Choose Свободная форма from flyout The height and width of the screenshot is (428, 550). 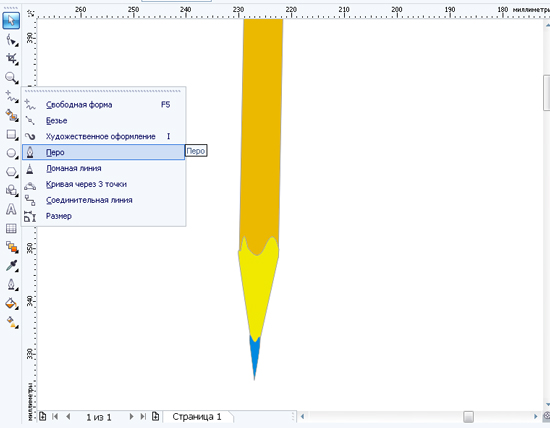(x=103, y=105)
